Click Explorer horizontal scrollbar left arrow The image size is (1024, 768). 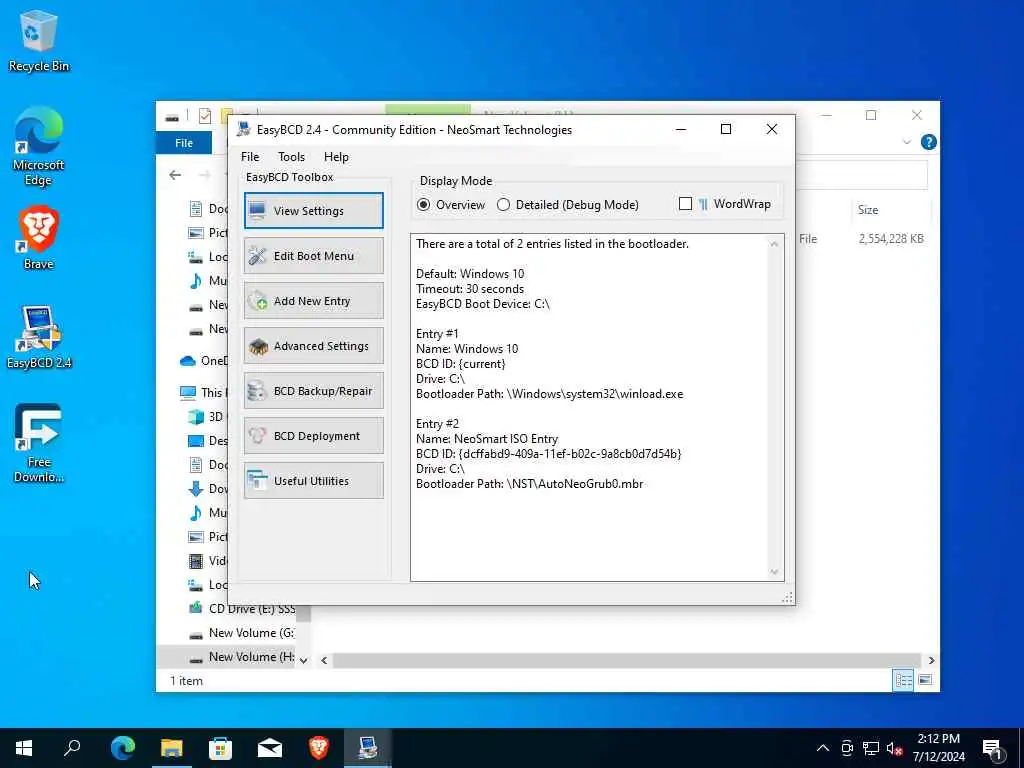click(324, 660)
